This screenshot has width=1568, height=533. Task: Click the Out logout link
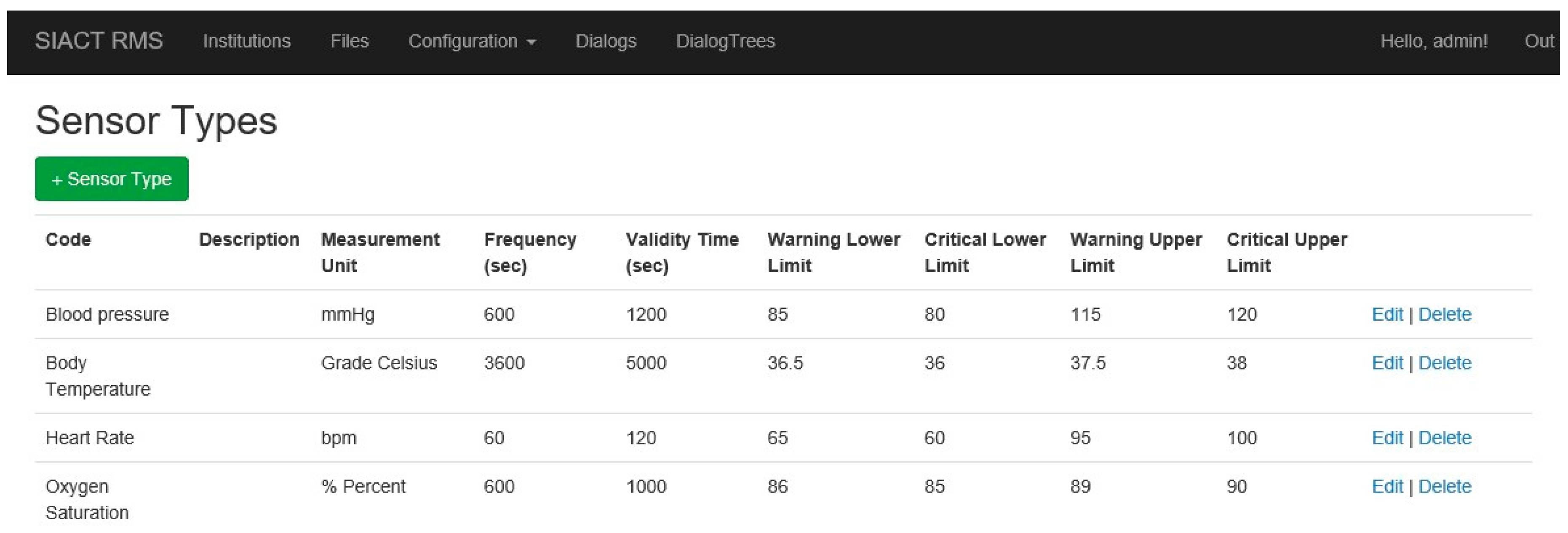click(x=1538, y=41)
